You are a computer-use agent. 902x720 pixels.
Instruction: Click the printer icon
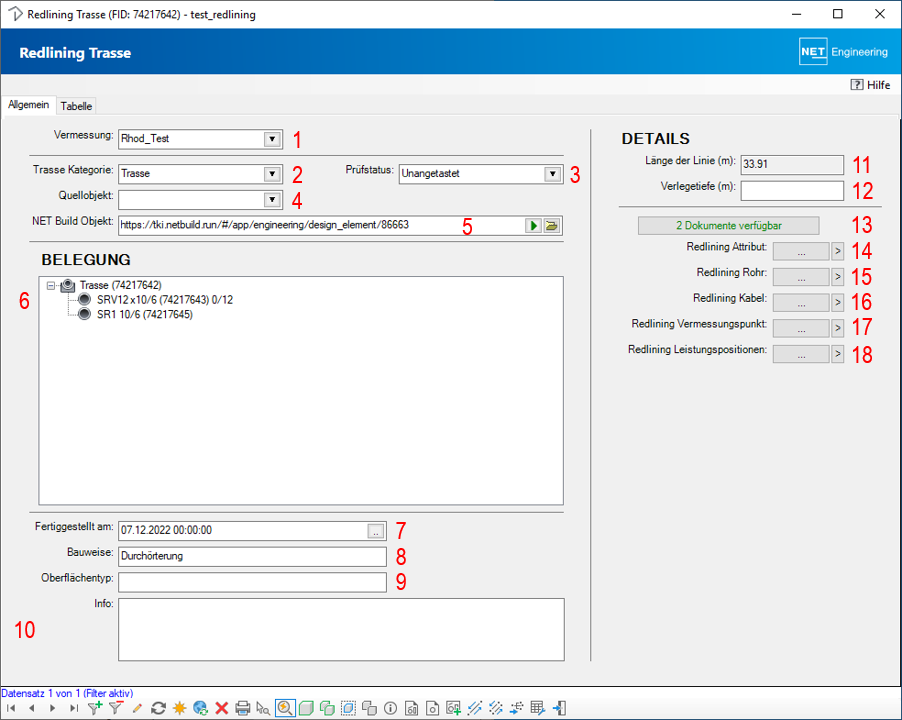[x=243, y=708]
